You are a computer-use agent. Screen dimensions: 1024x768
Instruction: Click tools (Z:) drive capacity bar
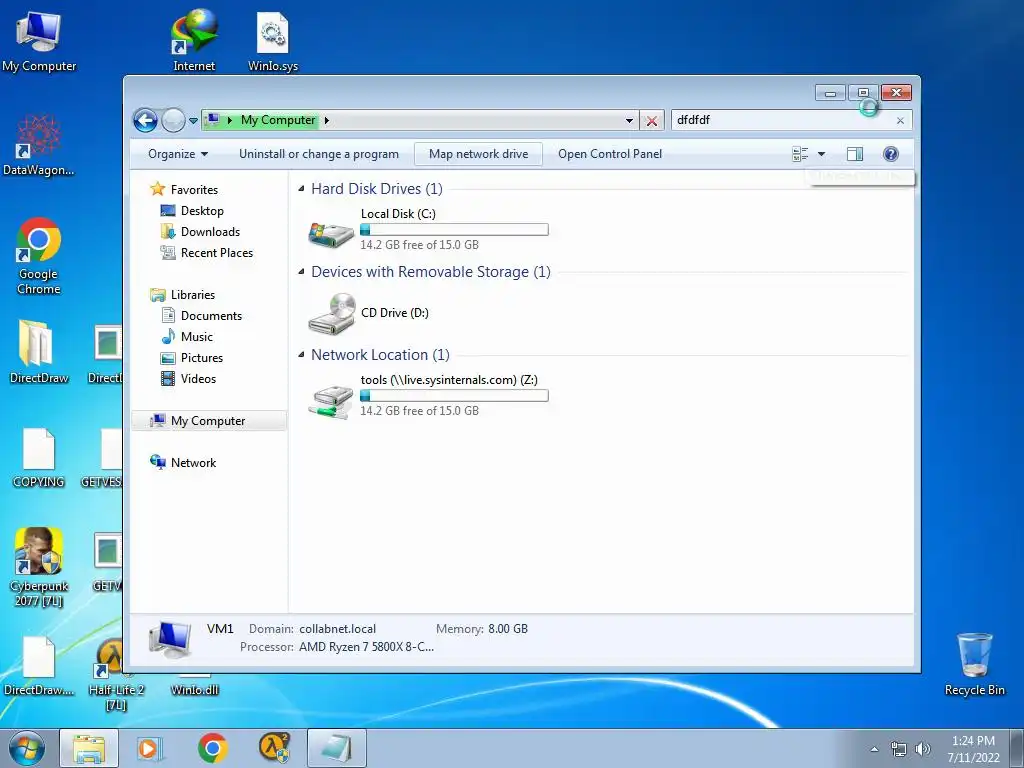pos(455,395)
